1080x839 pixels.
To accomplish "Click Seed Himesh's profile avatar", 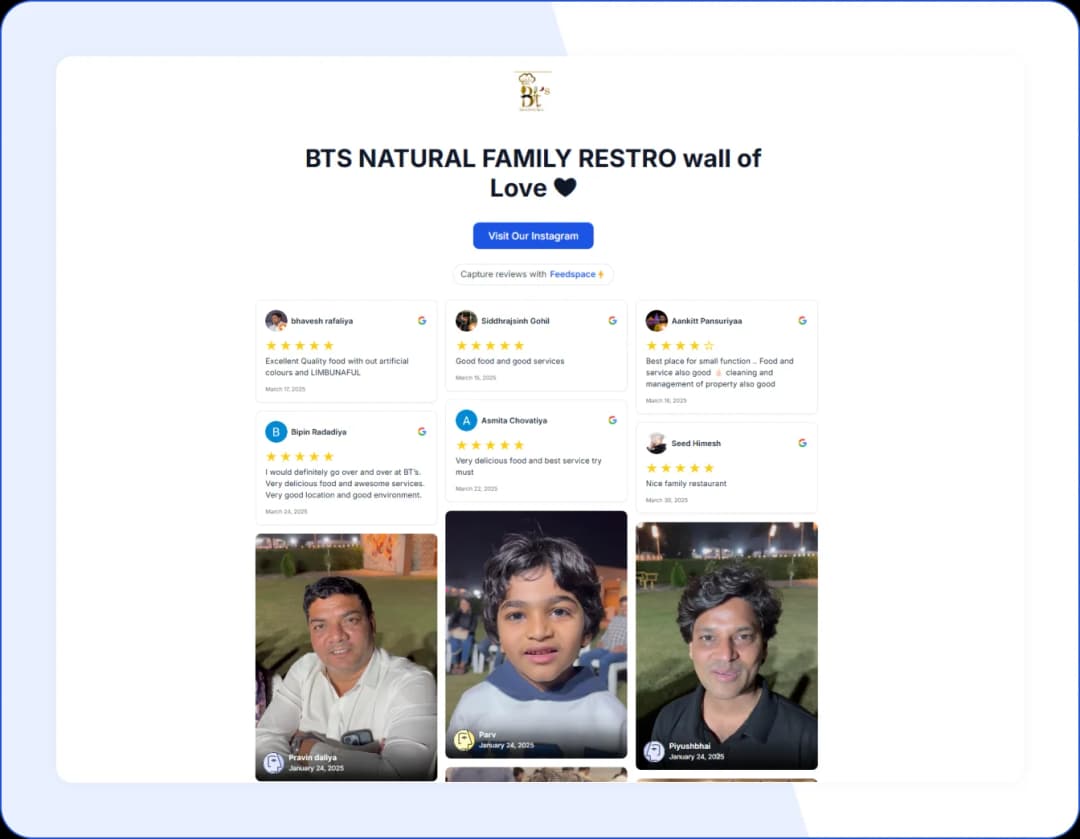I will tap(656, 443).
